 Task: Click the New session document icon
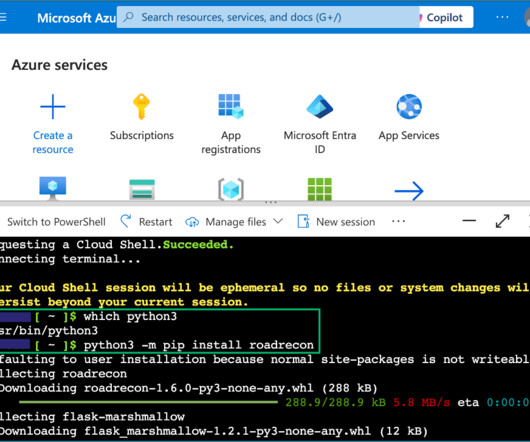303,222
